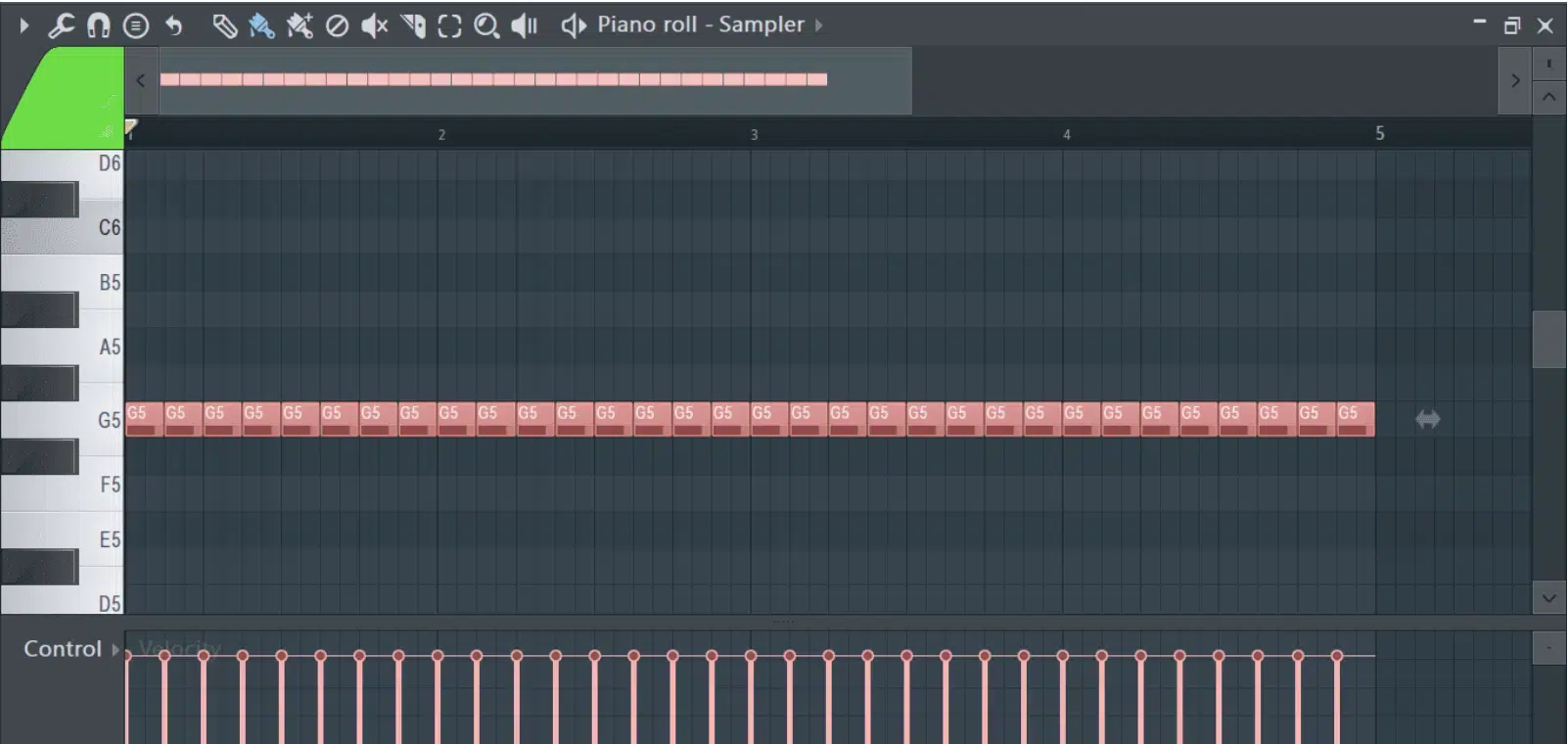Jump to bar 4 on the timeline

1067,135
